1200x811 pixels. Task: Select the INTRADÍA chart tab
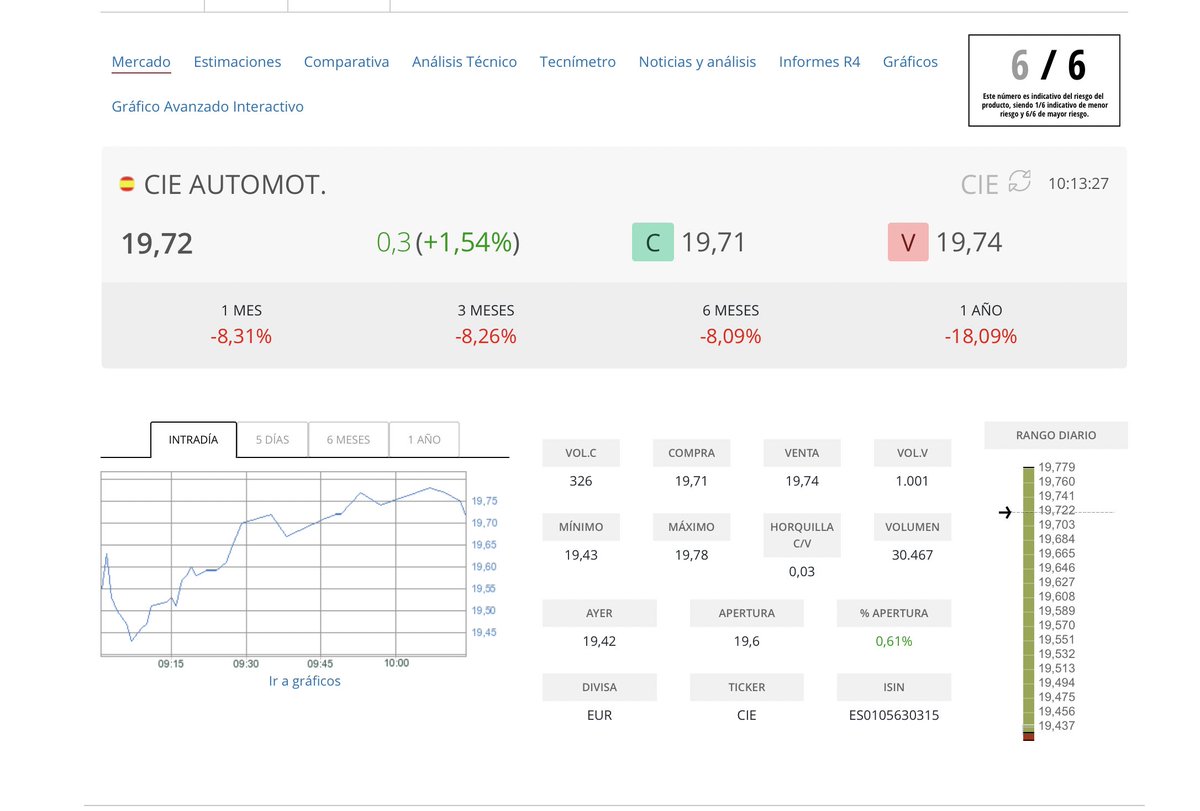tap(193, 439)
